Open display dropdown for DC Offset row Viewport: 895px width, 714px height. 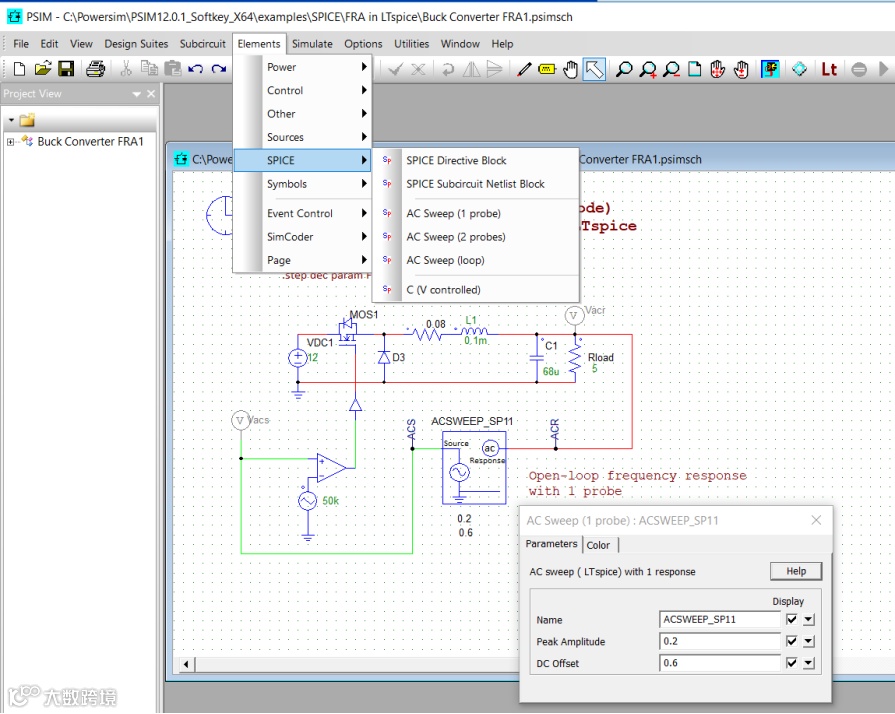808,663
